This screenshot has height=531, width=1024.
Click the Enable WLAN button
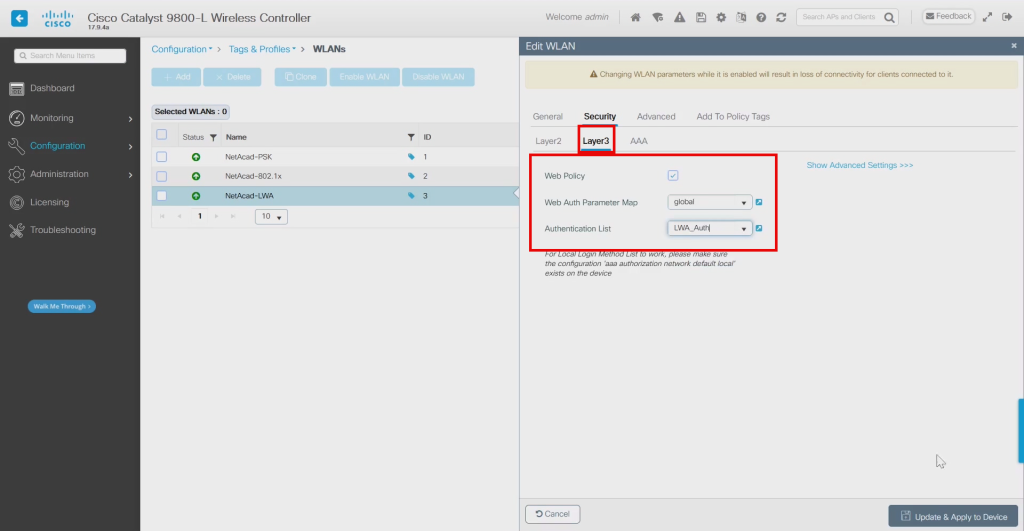point(364,77)
